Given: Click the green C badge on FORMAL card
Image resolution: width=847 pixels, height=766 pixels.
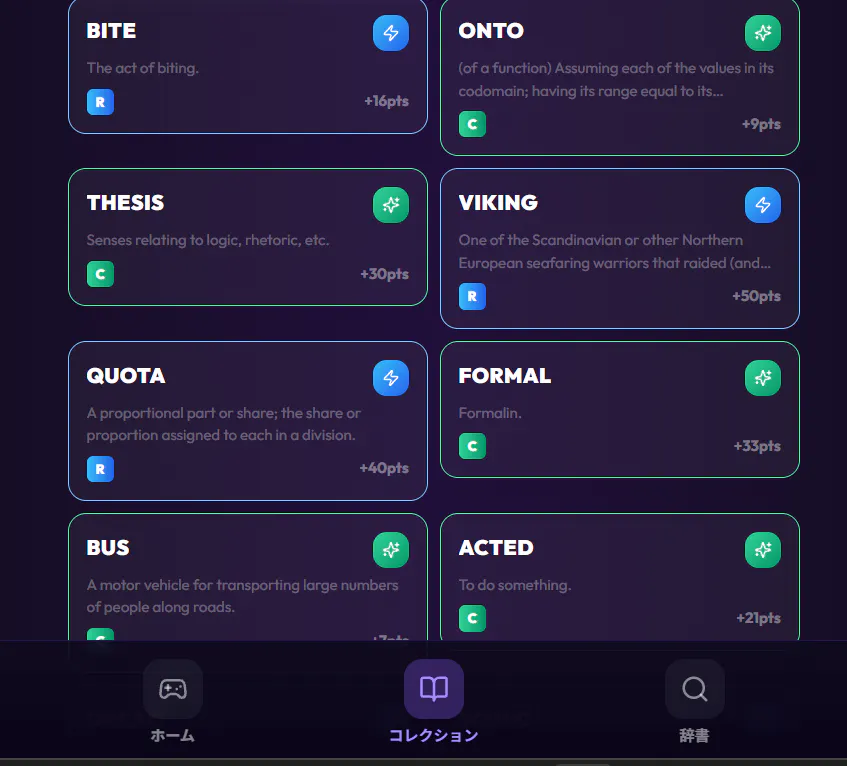Looking at the screenshot, I should point(472,446).
